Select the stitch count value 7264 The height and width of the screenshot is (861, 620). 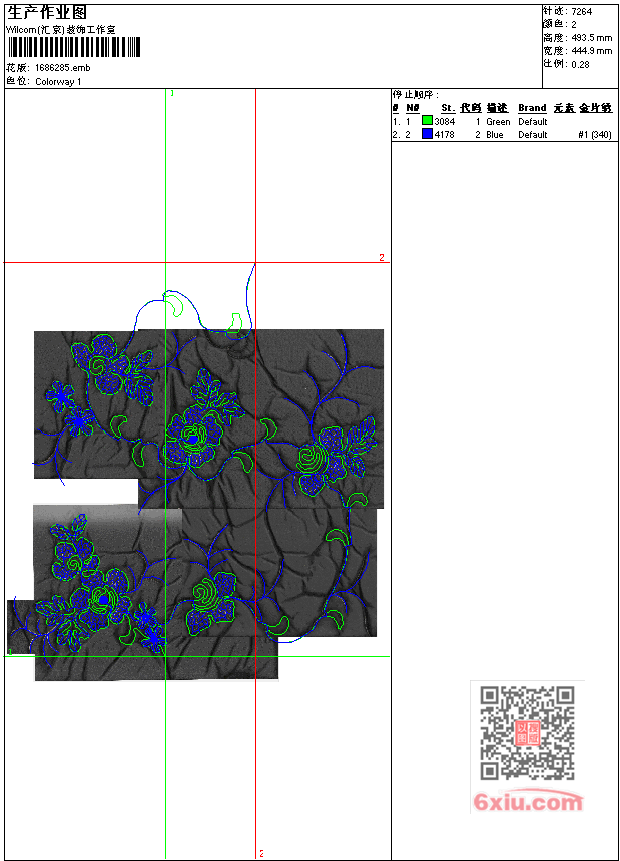(582, 12)
